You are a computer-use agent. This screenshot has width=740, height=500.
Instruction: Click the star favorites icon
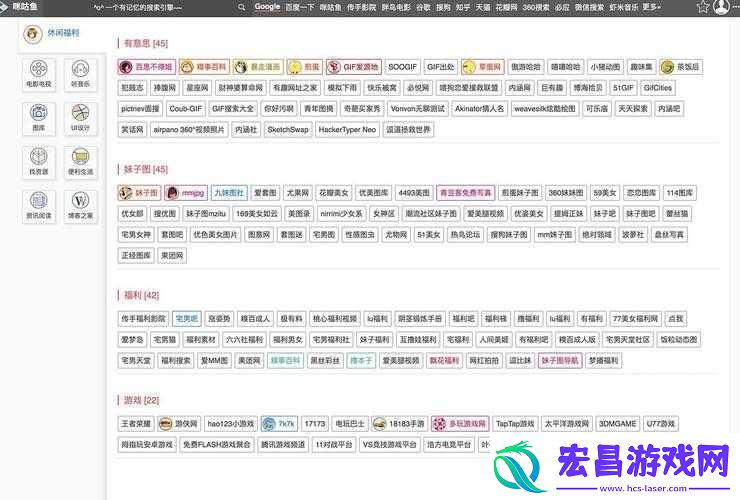tap(703, 7)
